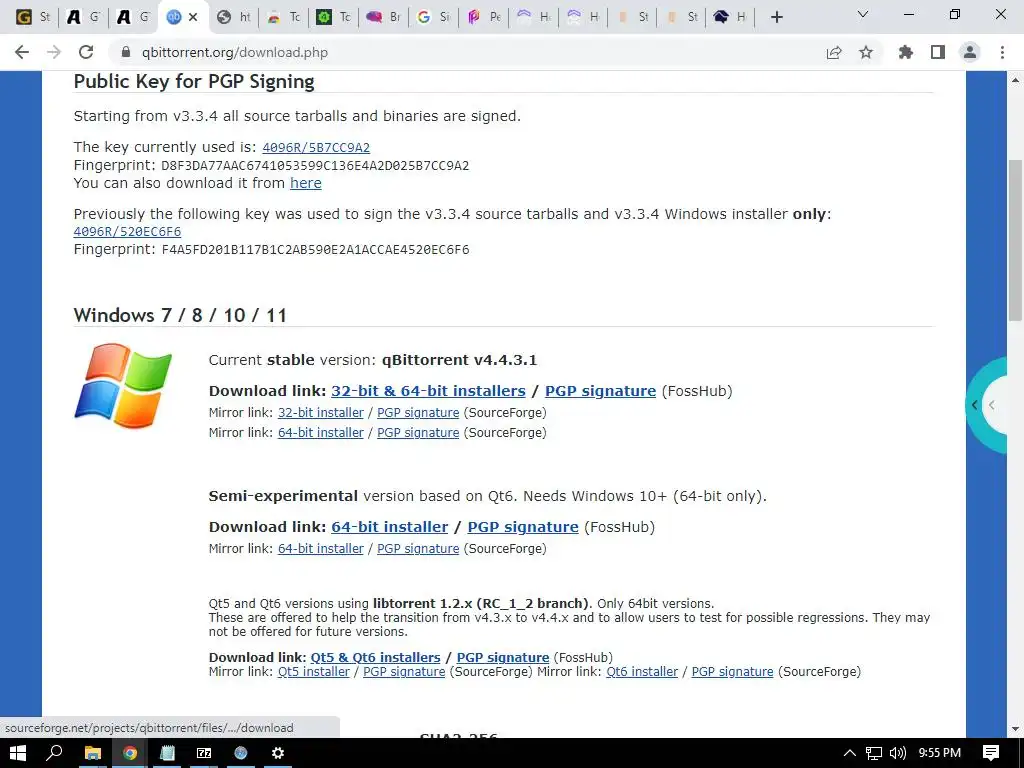Open the Windows Start menu
Image resolution: width=1024 pixels, height=768 pixels.
17,753
